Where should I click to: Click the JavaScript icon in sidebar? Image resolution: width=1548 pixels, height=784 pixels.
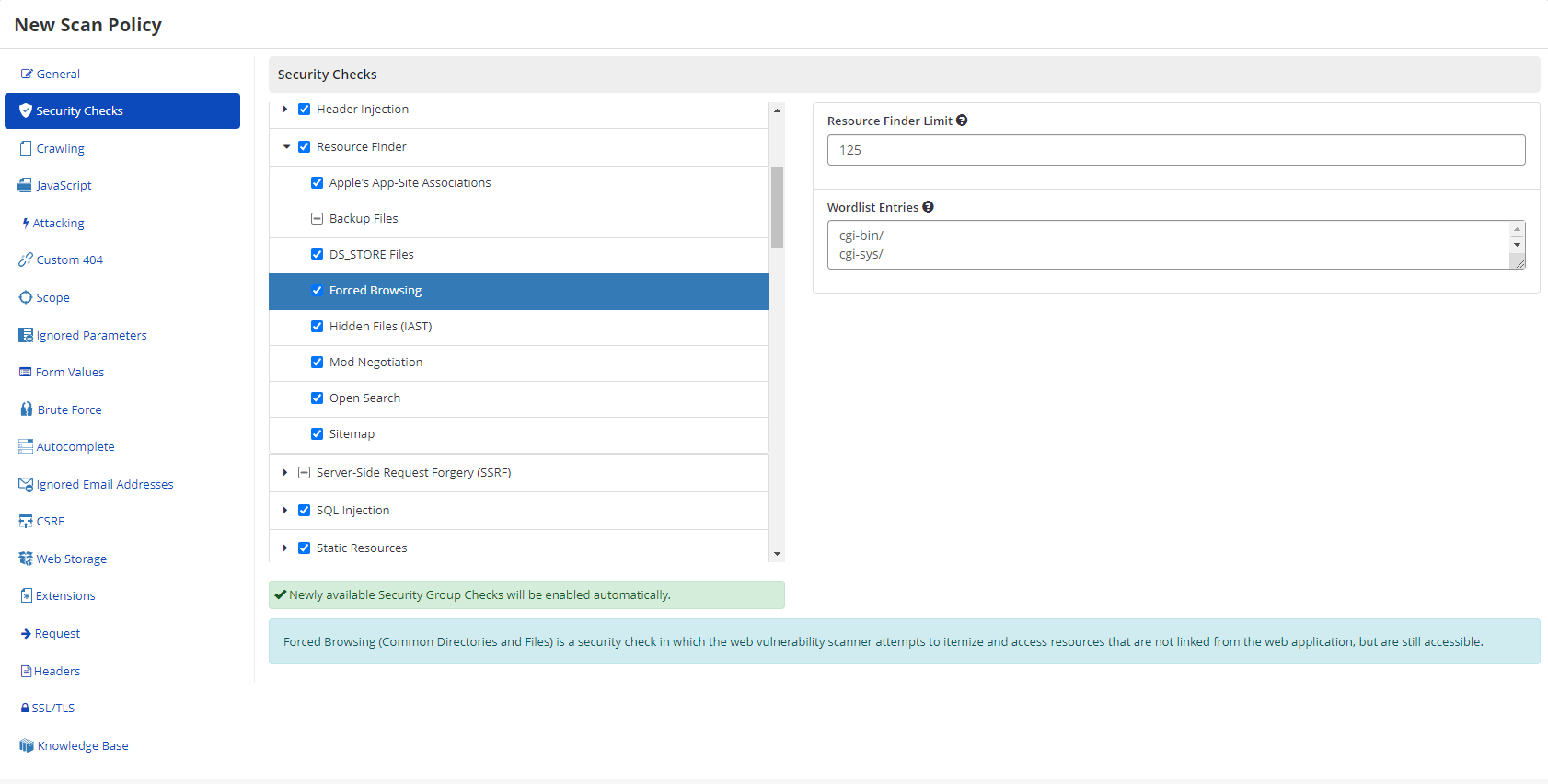click(25, 185)
